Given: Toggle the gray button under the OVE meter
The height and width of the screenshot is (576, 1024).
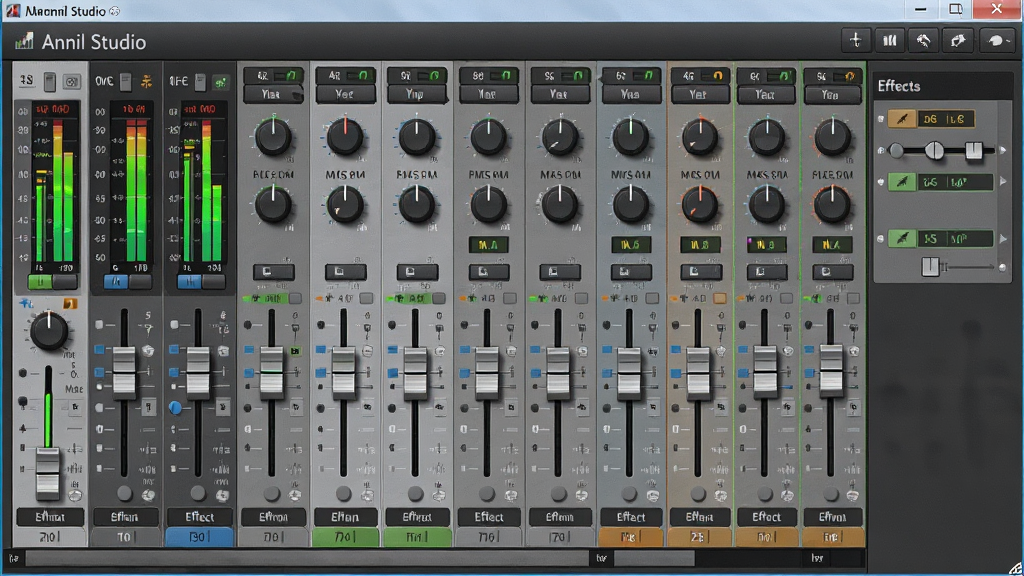Looking at the screenshot, I should point(140,281).
